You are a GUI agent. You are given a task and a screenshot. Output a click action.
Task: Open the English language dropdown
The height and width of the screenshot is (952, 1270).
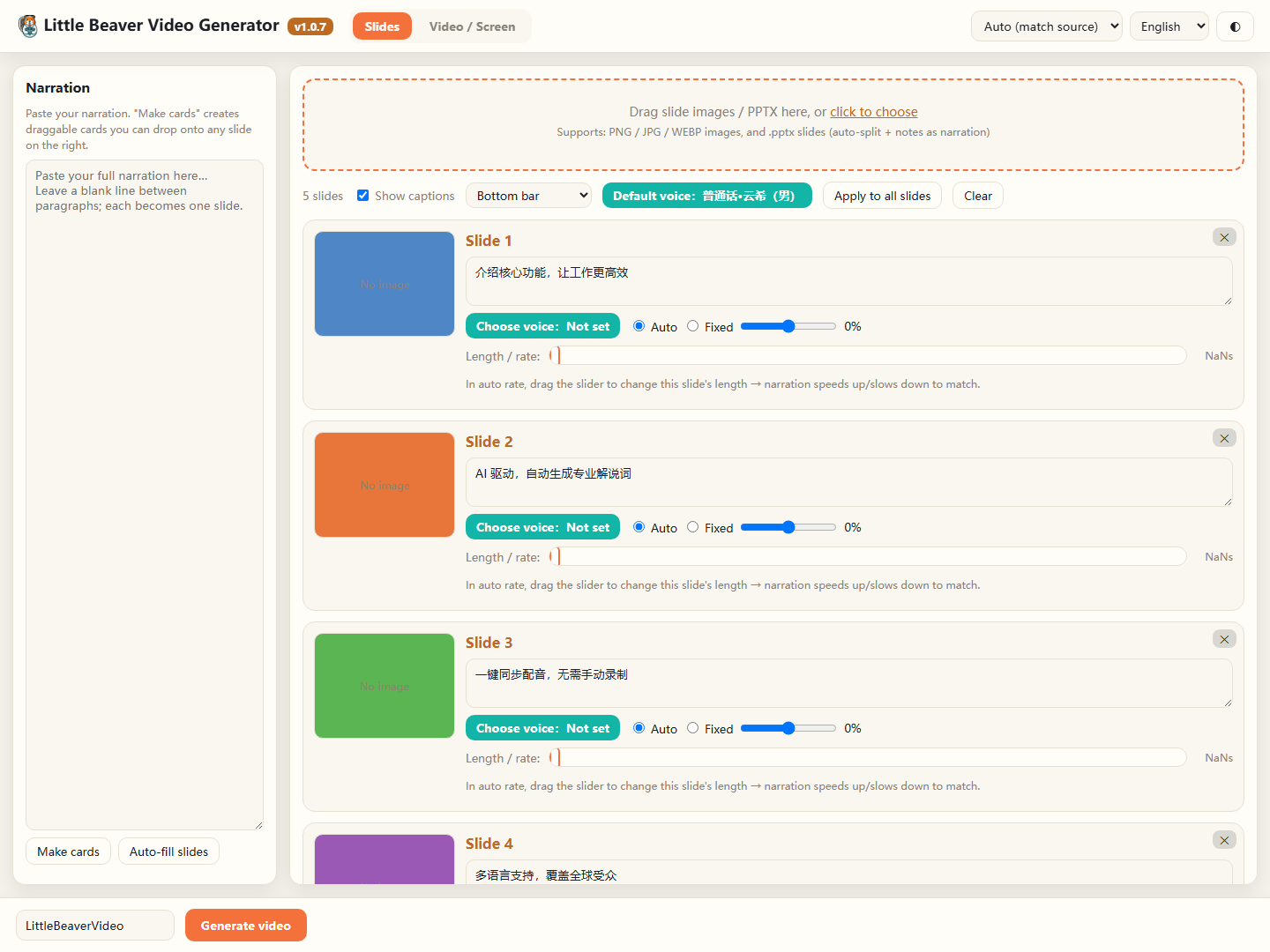click(1169, 26)
